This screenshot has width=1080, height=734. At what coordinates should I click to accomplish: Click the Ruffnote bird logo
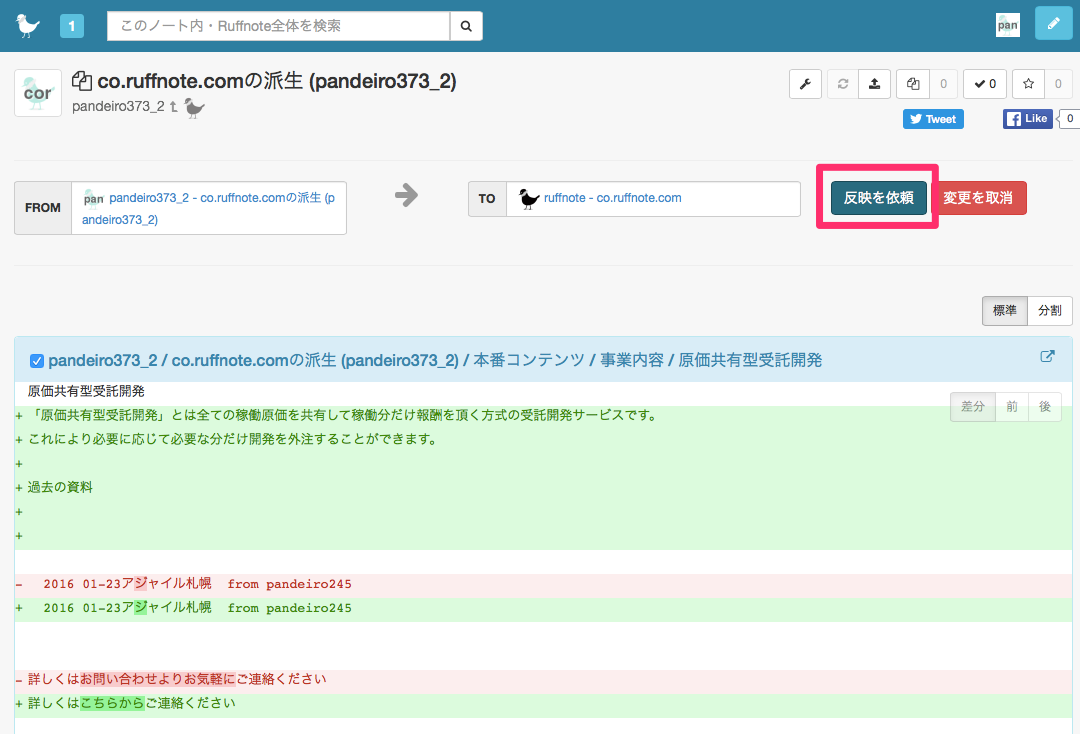[27, 25]
